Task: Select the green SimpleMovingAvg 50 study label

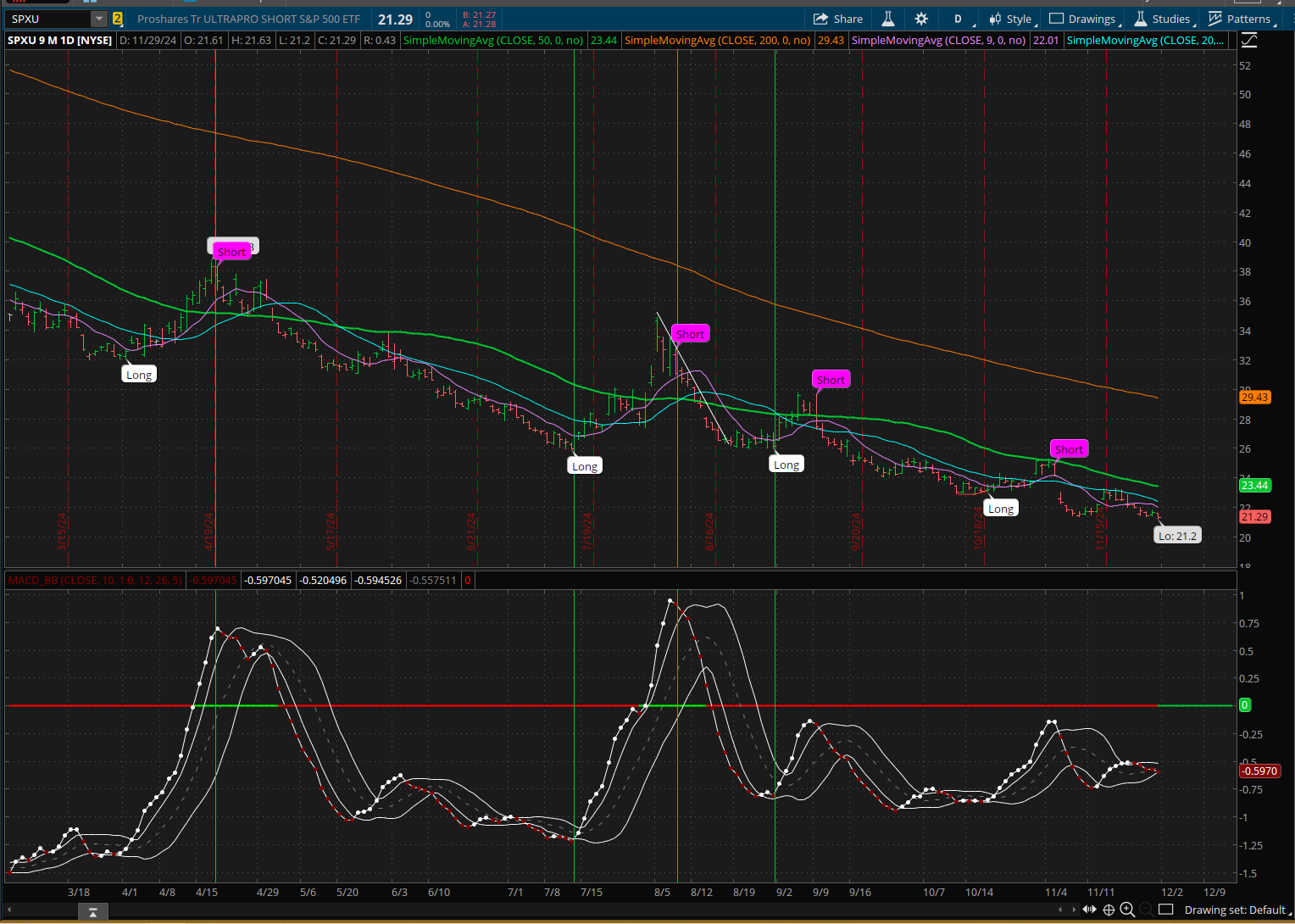Action: 493,40
